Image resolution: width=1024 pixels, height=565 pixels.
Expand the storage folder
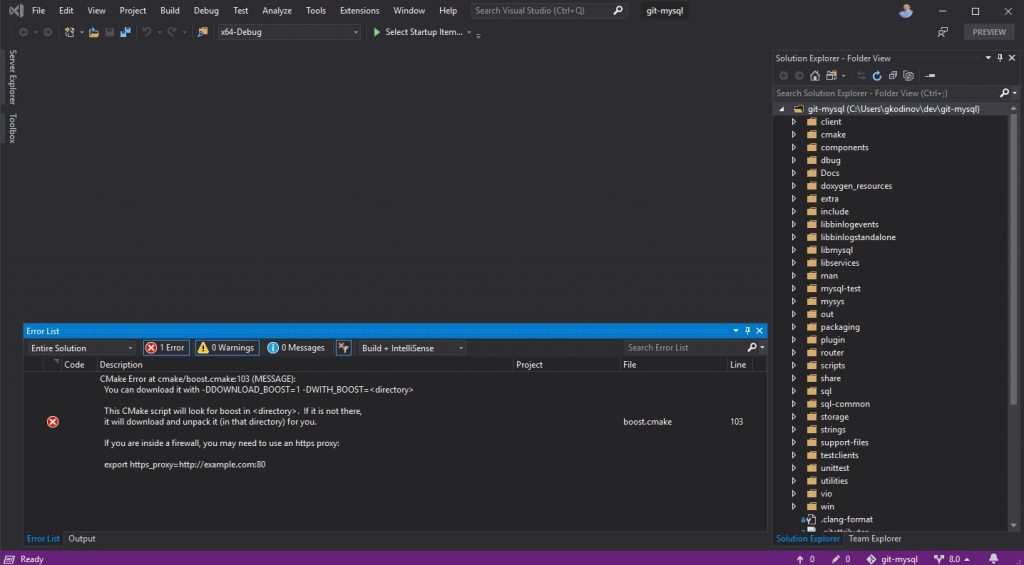point(793,417)
